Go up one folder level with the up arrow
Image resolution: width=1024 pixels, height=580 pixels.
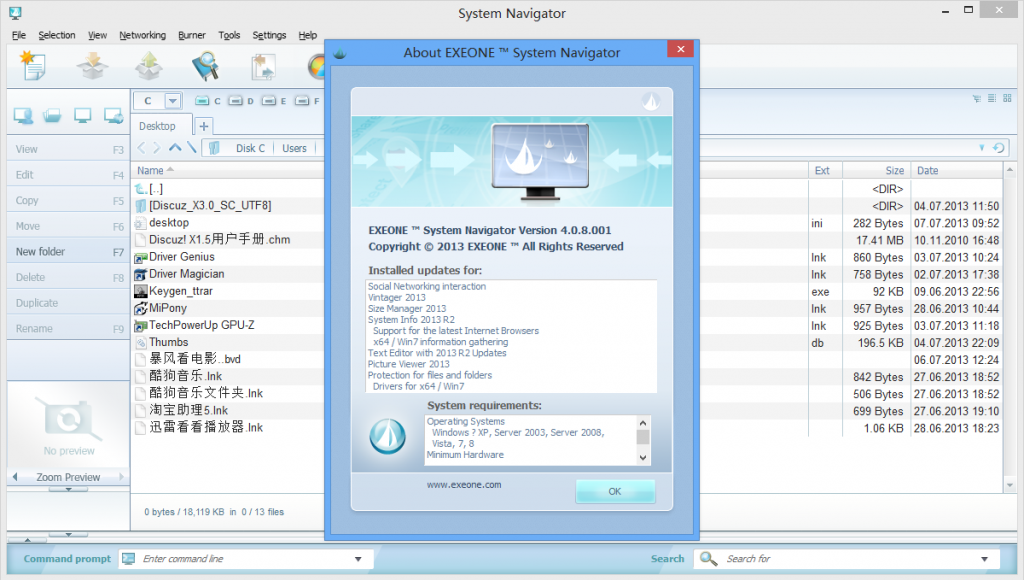coord(175,148)
